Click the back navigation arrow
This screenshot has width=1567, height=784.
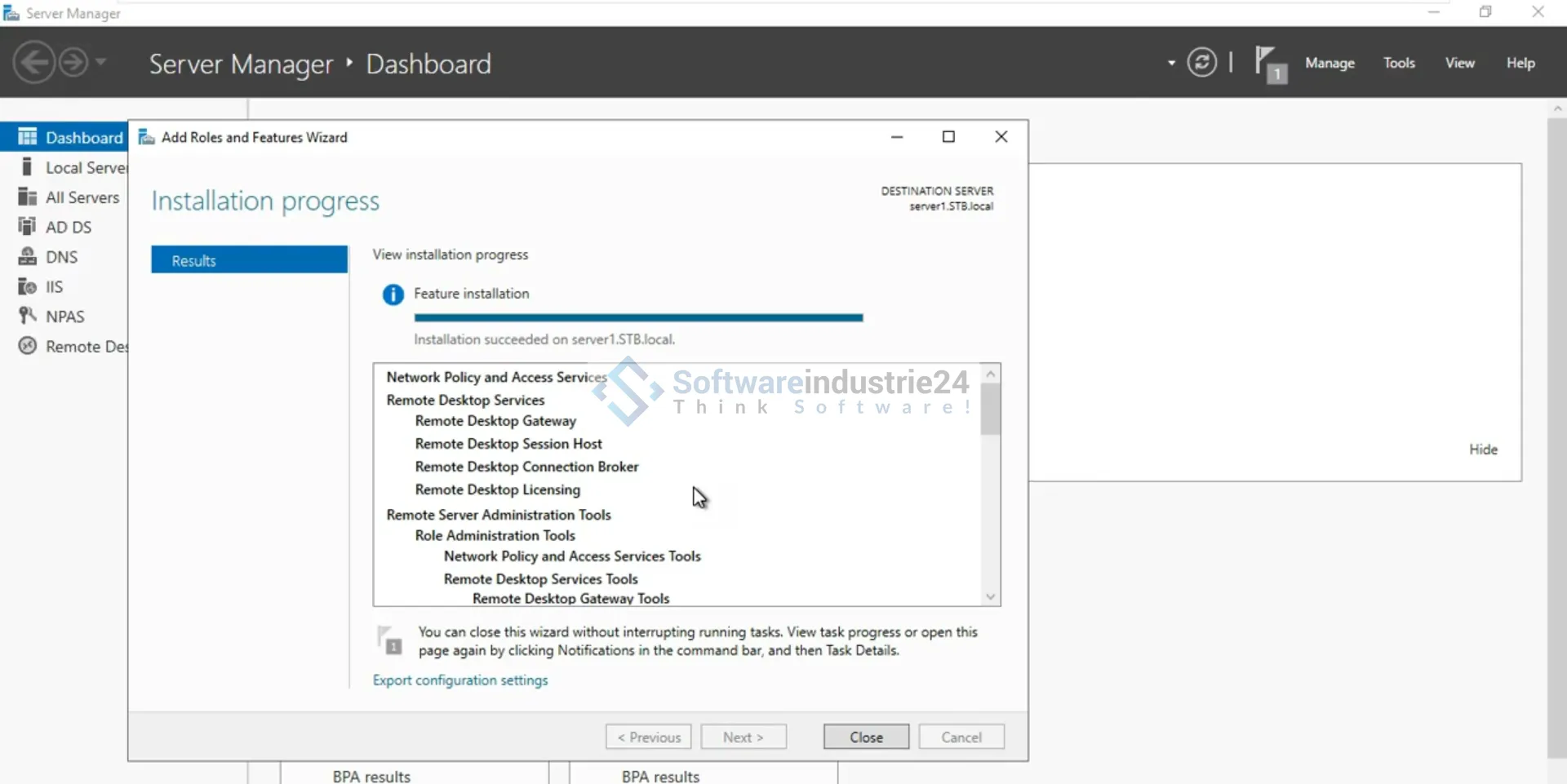coord(34,63)
